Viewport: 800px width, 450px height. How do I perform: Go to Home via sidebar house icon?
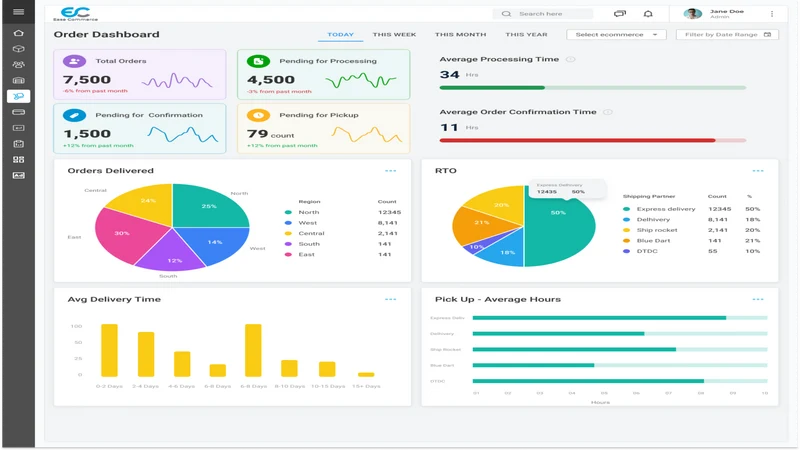pyautogui.click(x=18, y=33)
